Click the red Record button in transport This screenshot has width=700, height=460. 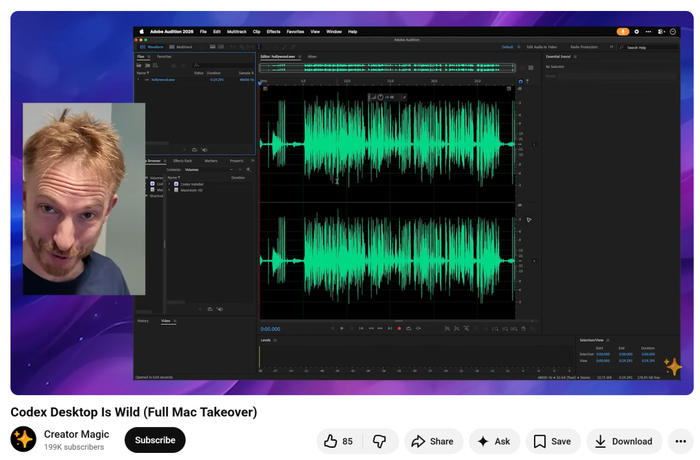point(399,328)
